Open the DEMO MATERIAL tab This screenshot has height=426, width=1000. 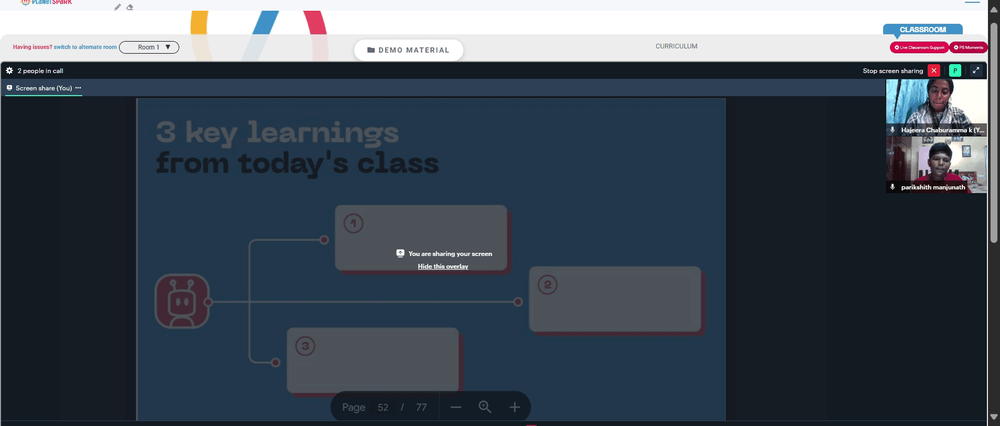tap(409, 50)
